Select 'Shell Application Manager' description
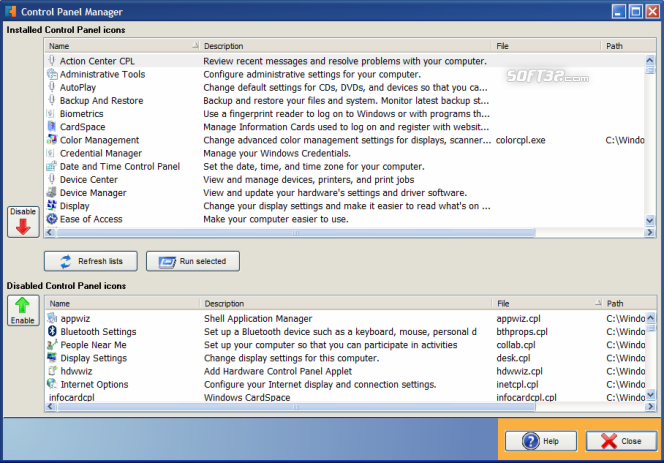664x463 pixels. (258, 319)
